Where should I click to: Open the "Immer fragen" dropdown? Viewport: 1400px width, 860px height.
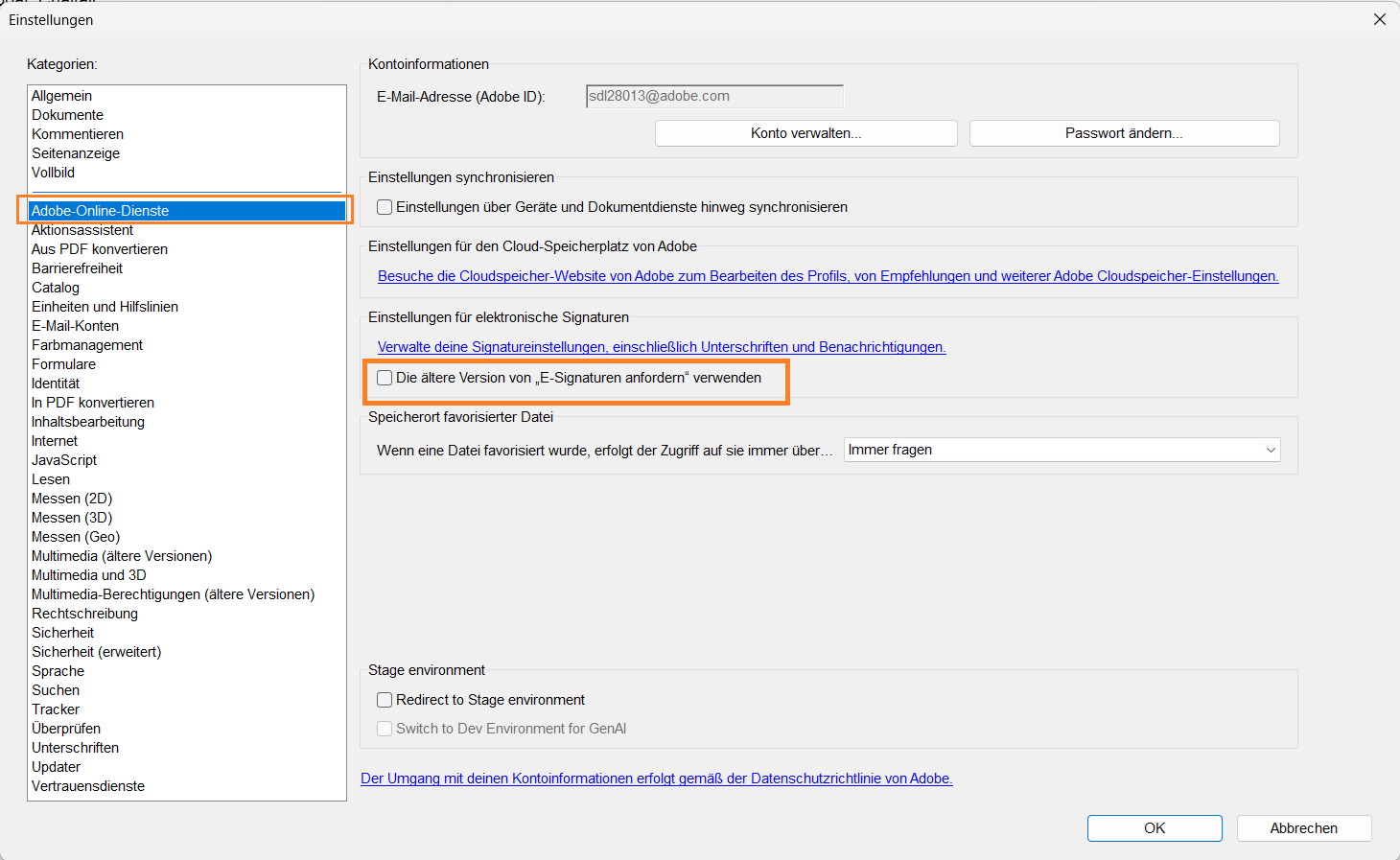pos(1061,449)
